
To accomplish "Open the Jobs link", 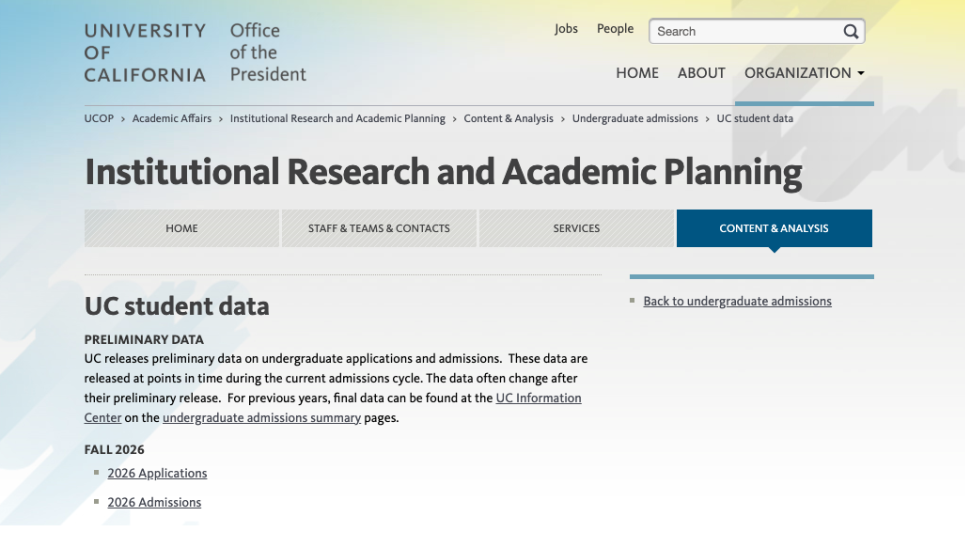I will (x=566, y=29).
